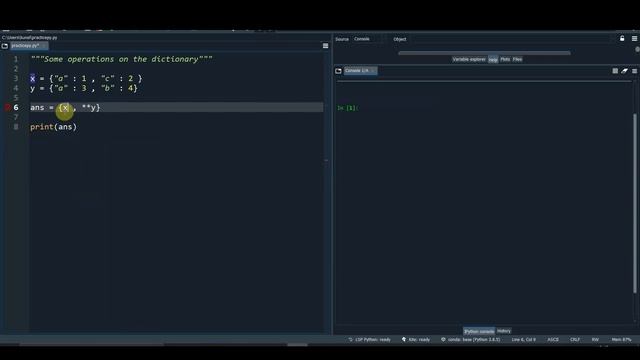Click the file path label above the editor
Image resolution: width=640 pixels, height=360 pixels.
pyautogui.click(x=29, y=38)
